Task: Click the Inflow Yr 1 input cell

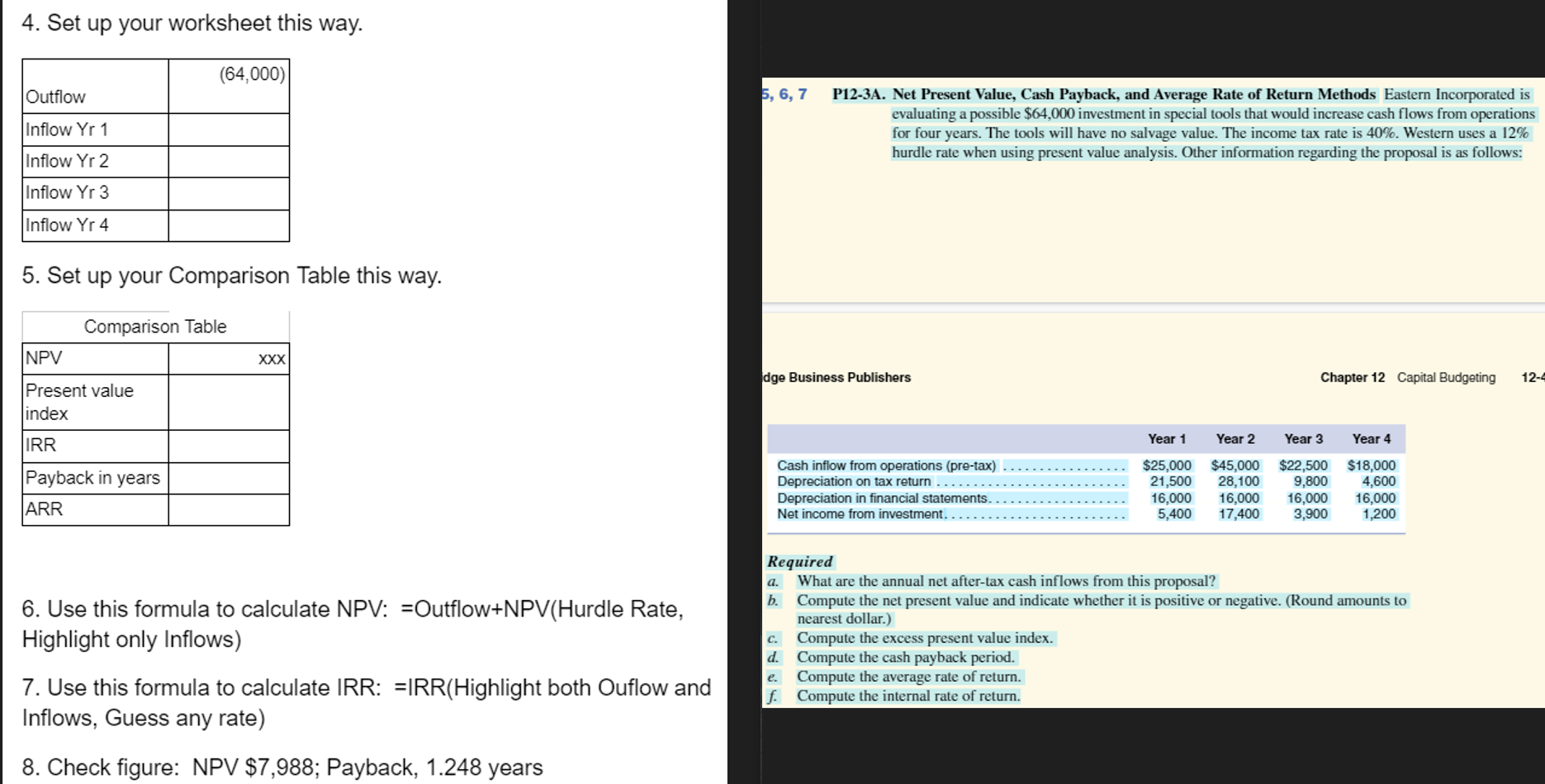Action: pyautogui.click(x=229, y=129)
